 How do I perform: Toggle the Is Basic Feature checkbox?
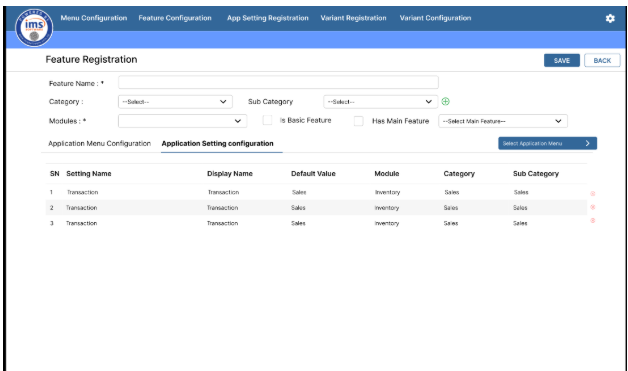pyautogui.click(x=267, y=120)
